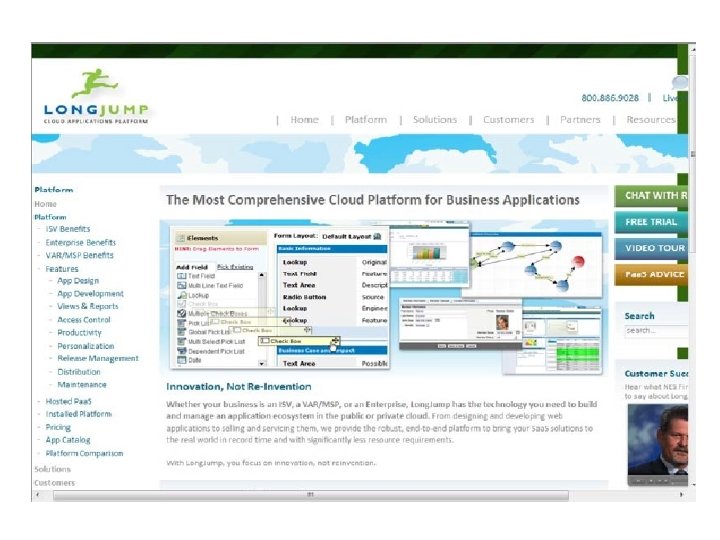The image size is (720, 540).
Task: Open the Solutions top navigation item
Action: 435,120
